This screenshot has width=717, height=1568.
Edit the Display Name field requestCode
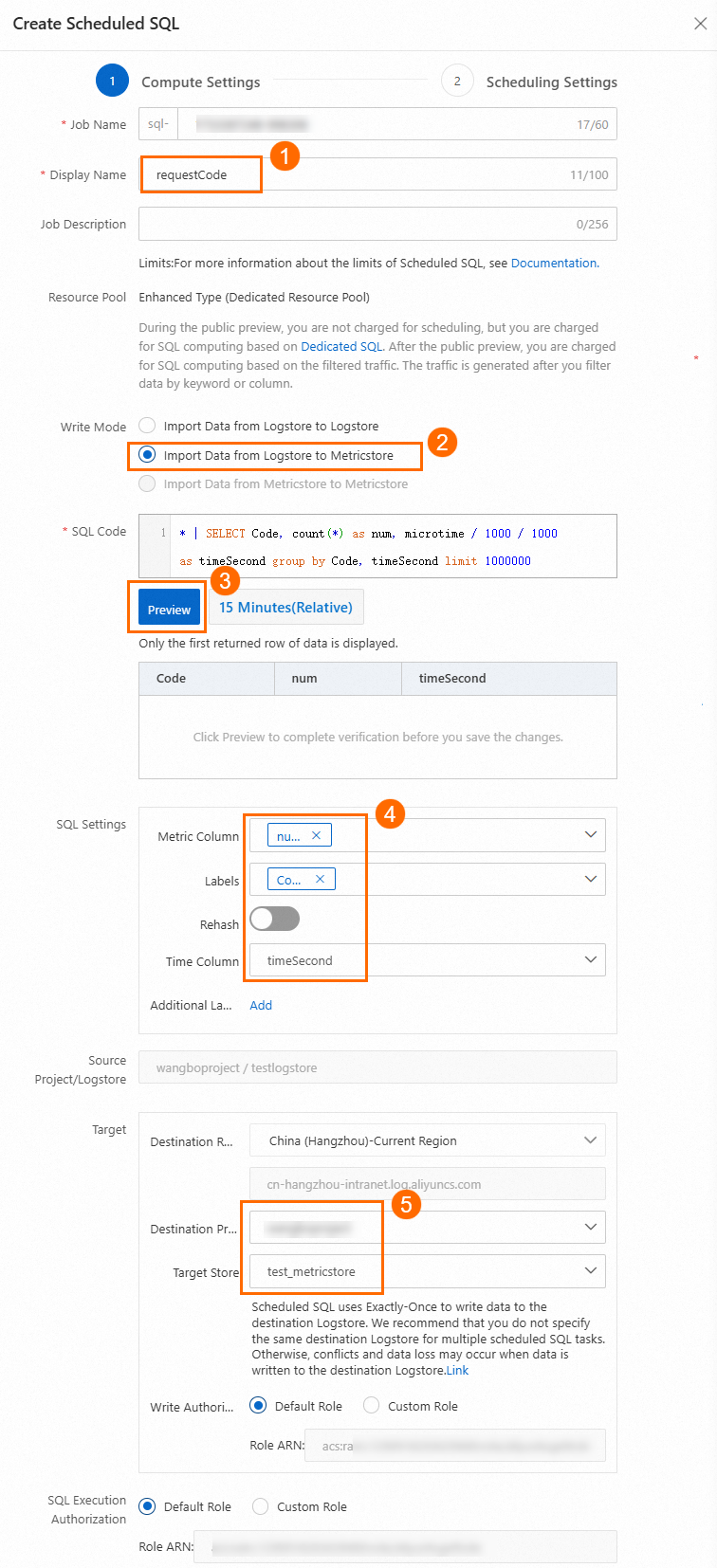coord(378,174)
